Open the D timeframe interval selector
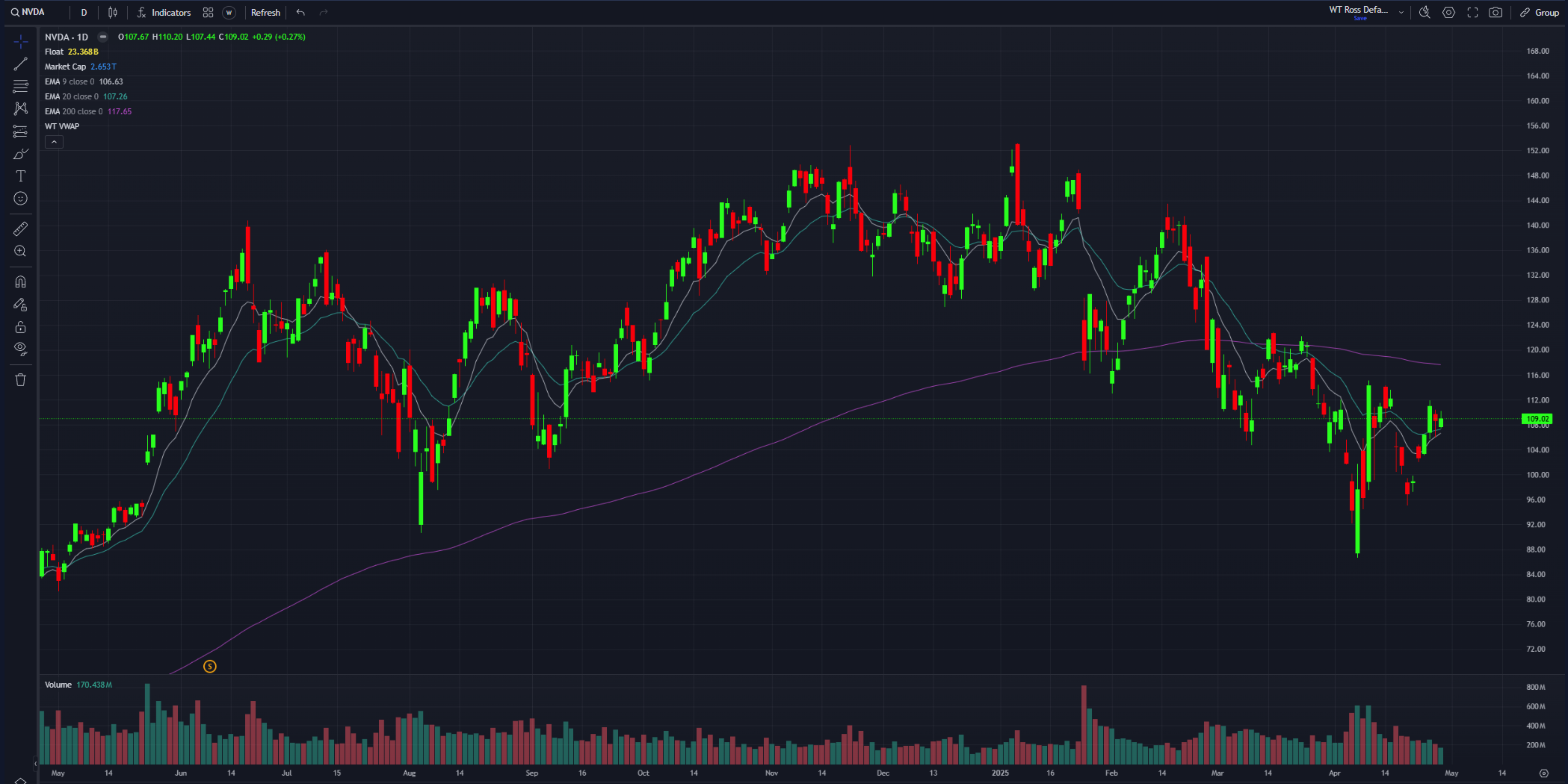The width and height of the screenshot is (1568, 784). tap(84, 12)
